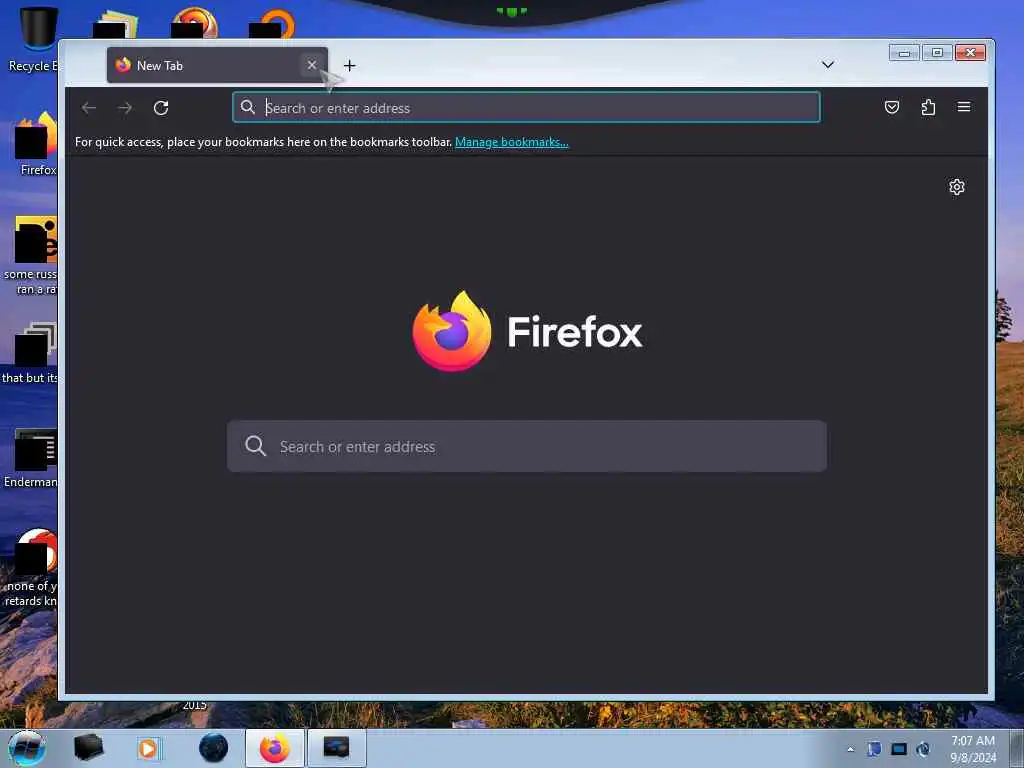Select the 'some russ' desktop icon
The height and width of the screenshot is (768, 1024).
(x=31, y=255)
